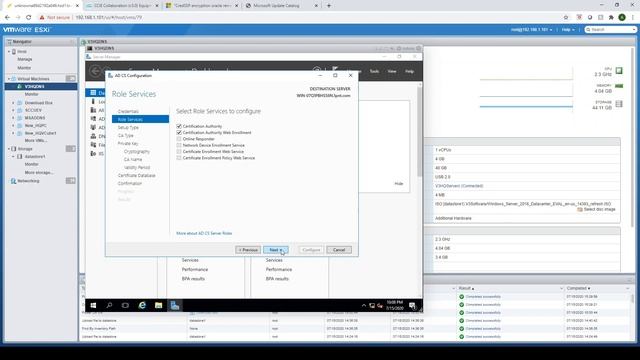Open the Action Center notification icon
This screenshot has width=640, height=360.
click(412, 306)
